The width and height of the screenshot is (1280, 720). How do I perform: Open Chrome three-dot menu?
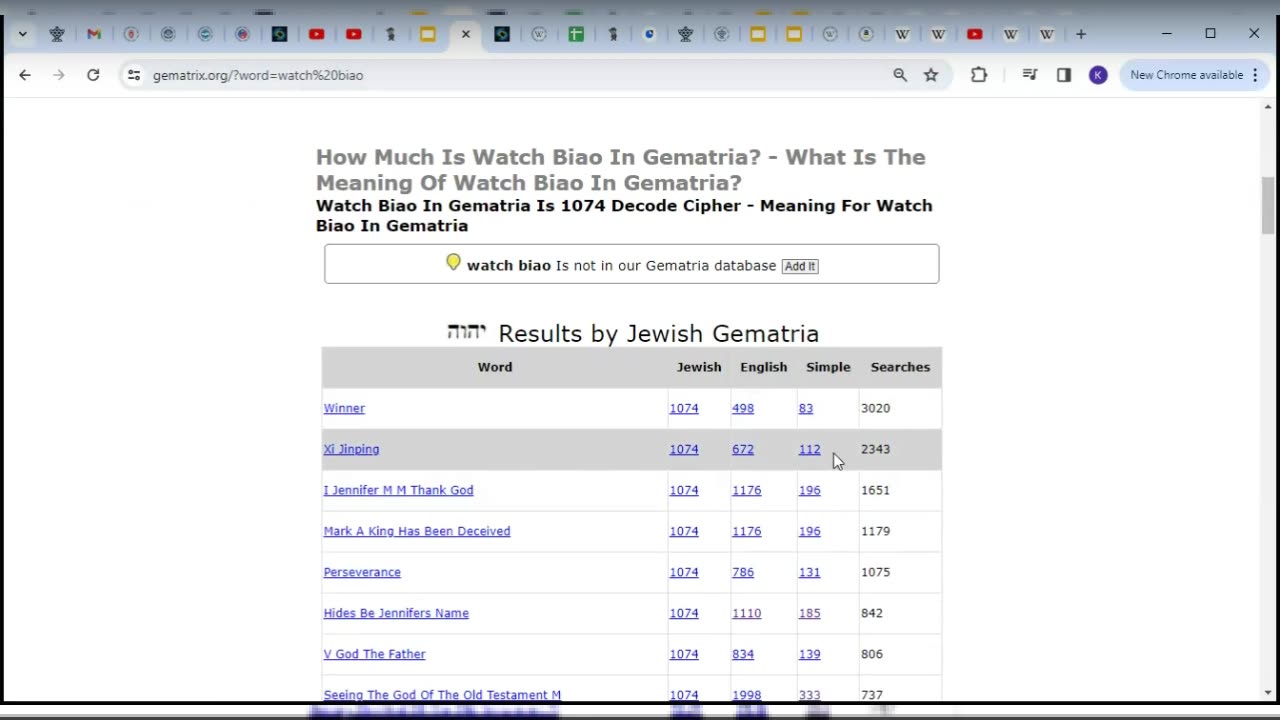1255,75
